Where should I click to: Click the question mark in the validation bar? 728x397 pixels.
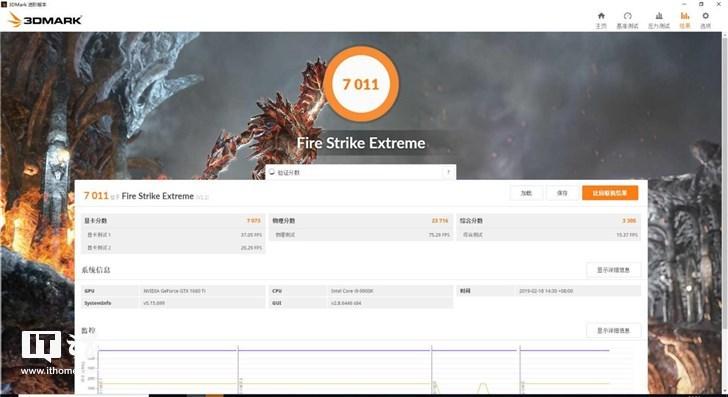(x=448, y=172)
